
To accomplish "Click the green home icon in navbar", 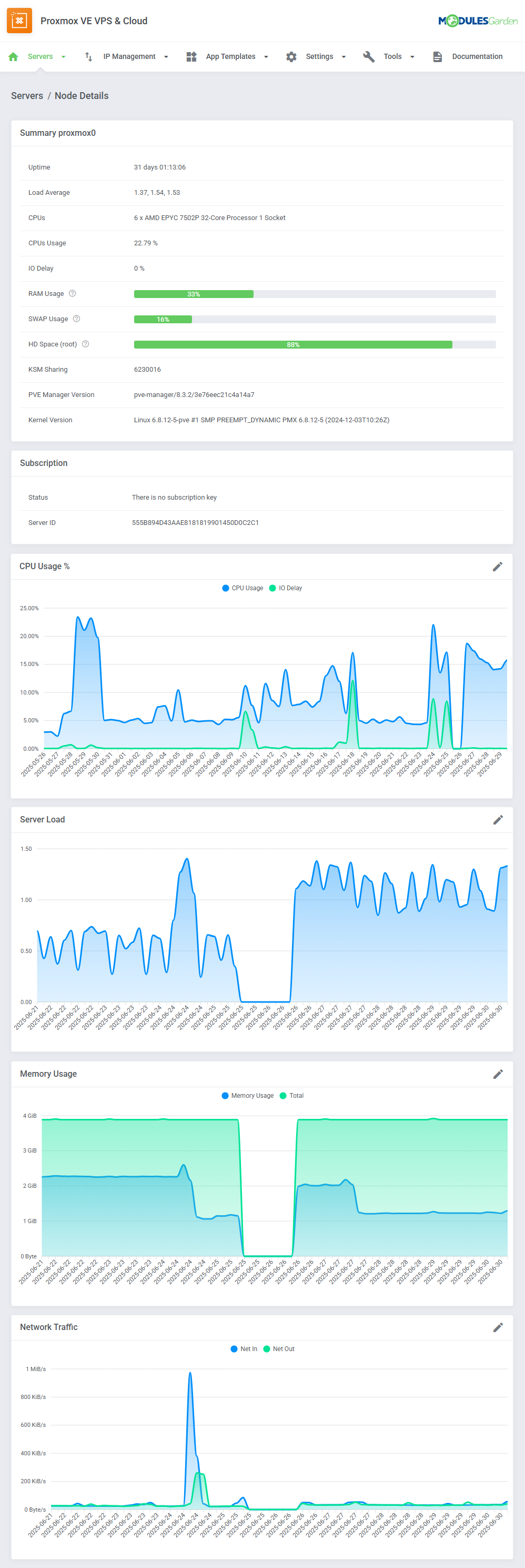I will (13, 57).
